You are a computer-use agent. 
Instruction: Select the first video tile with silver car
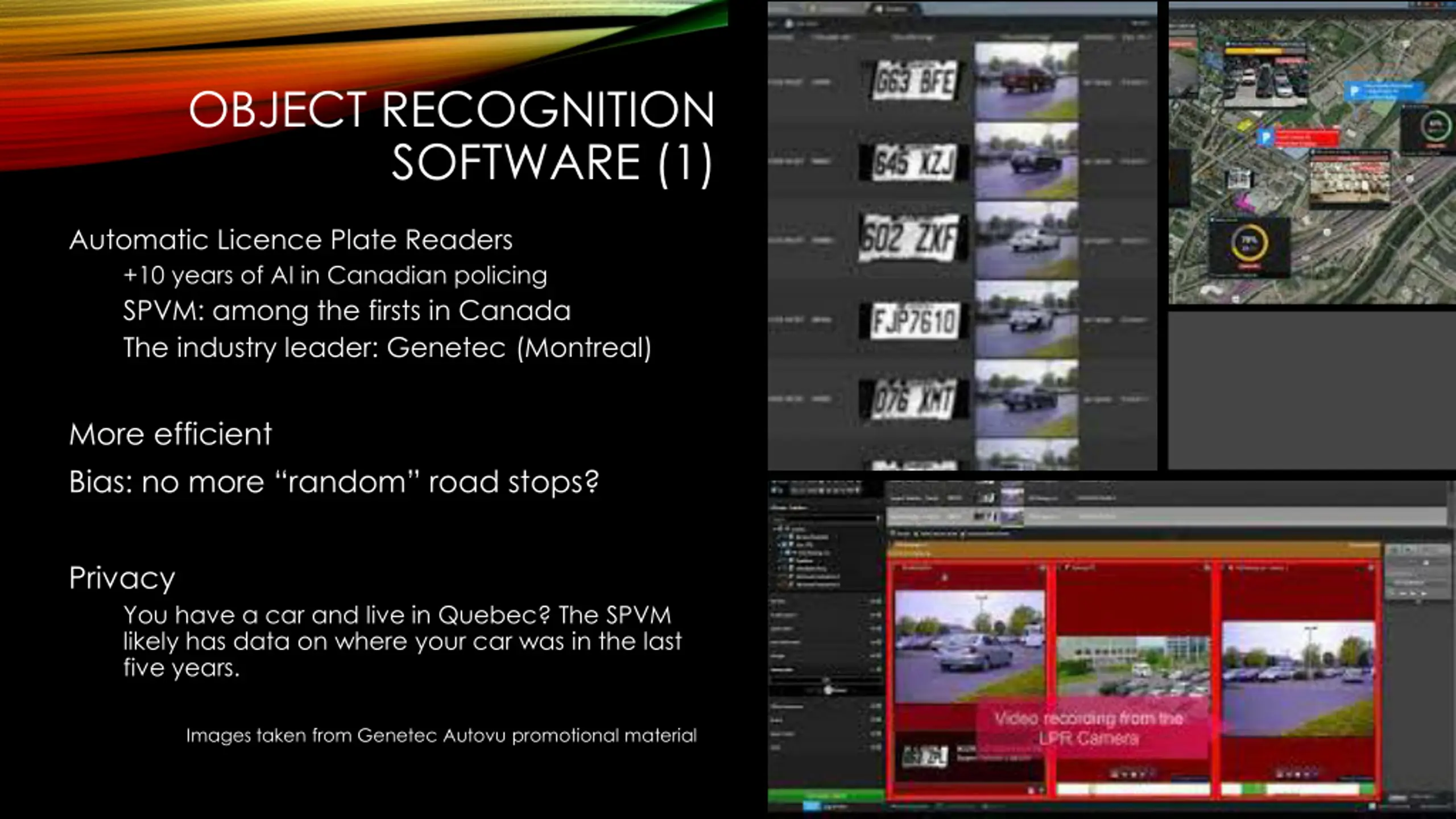(x=969, y=646)
